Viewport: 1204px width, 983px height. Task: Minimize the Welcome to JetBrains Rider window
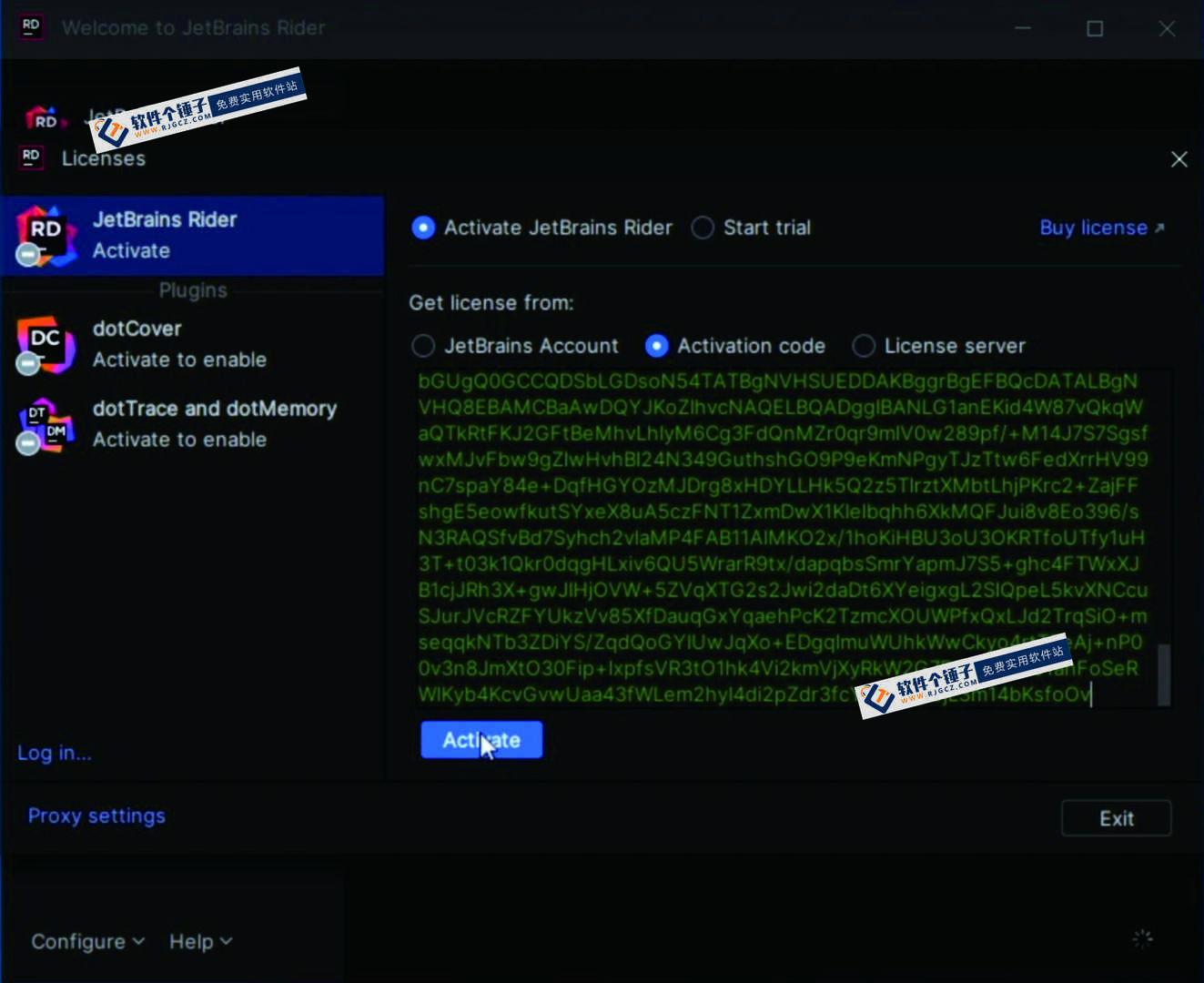pos(1023,28)
